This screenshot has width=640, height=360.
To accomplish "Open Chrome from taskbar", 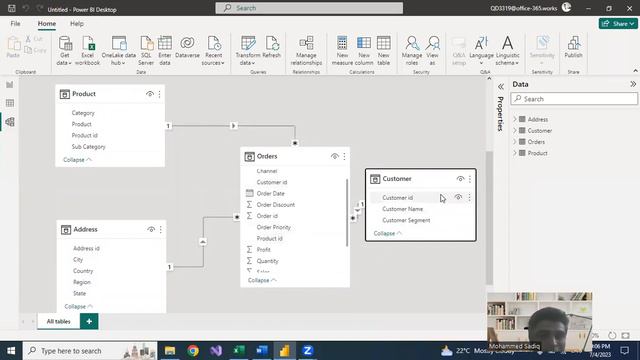I will pos(193,351).
